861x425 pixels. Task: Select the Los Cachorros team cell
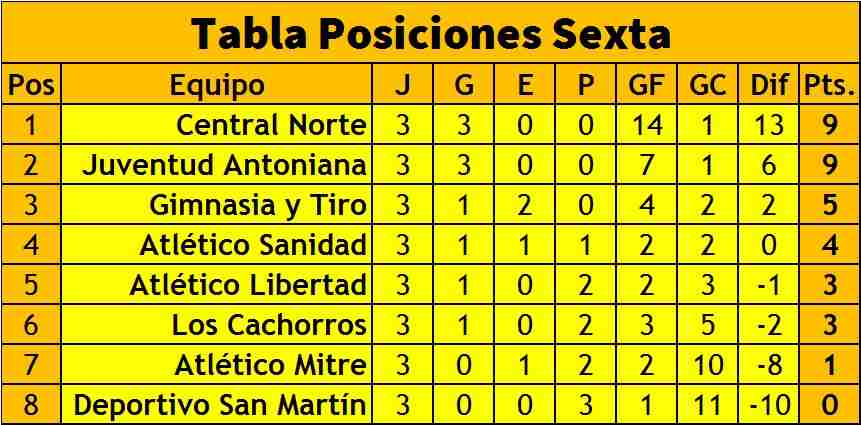click(217, 325)
